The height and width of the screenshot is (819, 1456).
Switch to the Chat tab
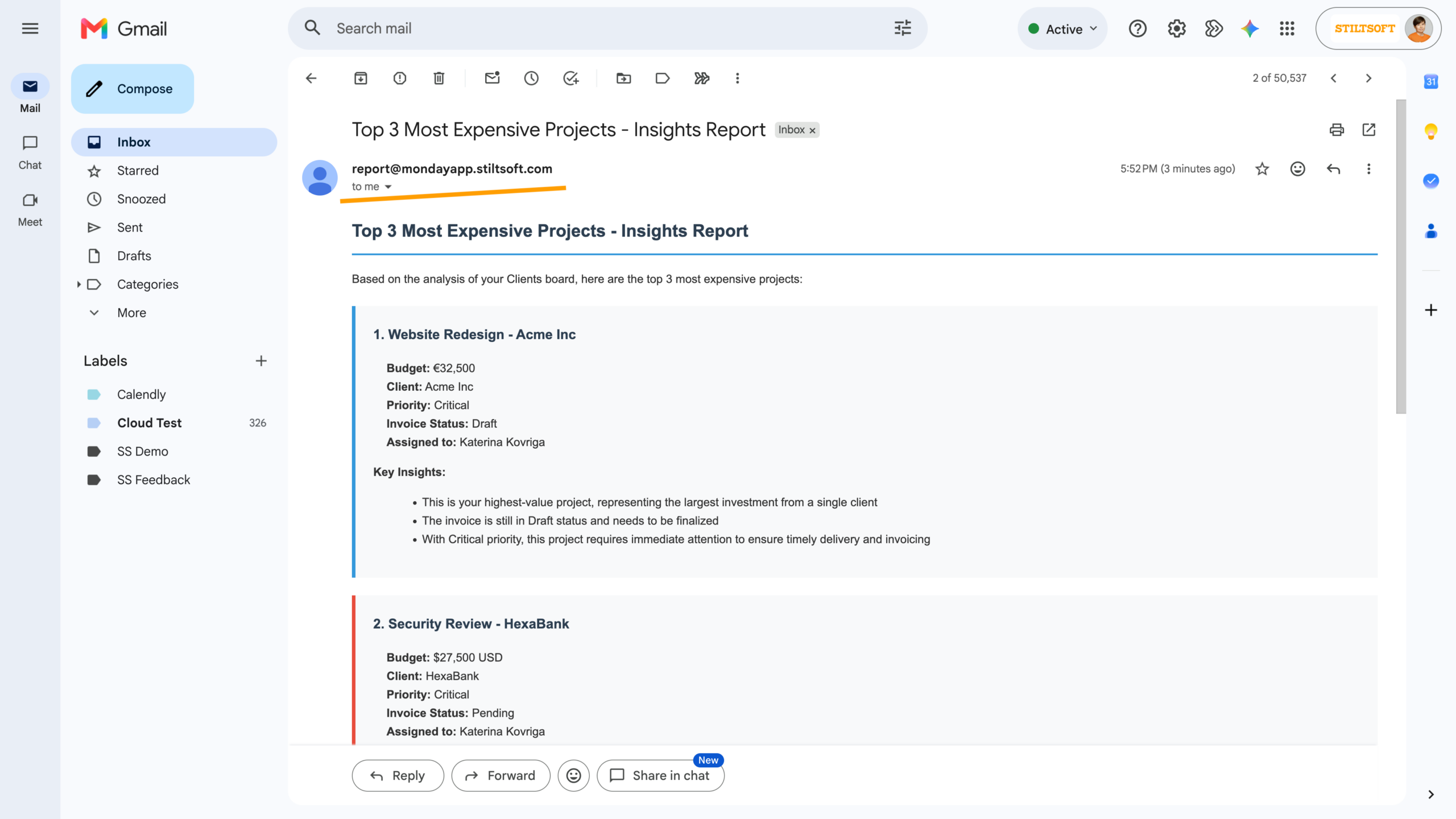tap(30, 152)
